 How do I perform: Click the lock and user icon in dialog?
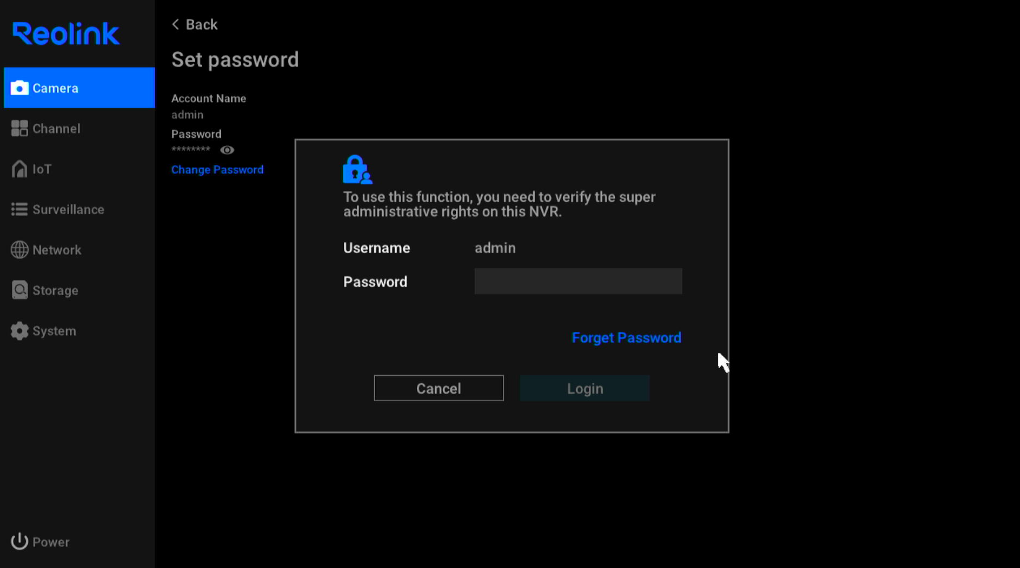(357, 170)
